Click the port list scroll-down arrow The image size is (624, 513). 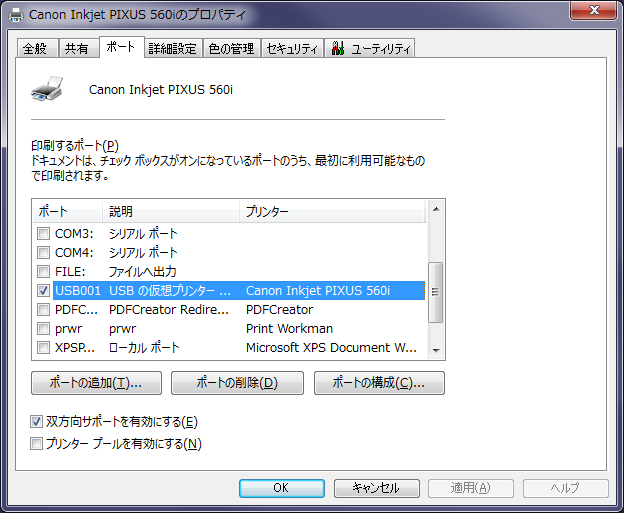point(436,351)
